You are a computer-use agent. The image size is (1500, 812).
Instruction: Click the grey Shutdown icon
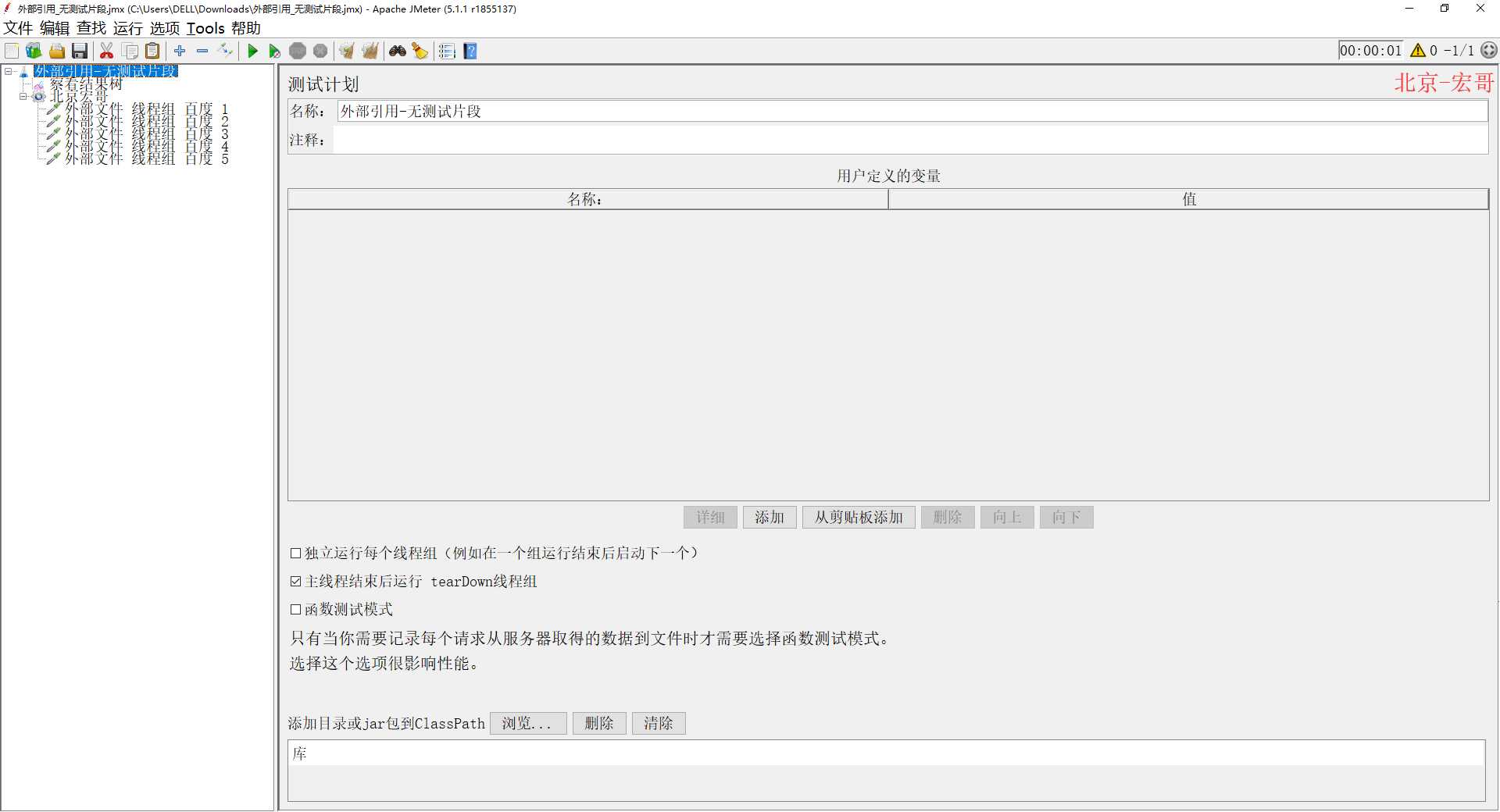click(320, 51)
